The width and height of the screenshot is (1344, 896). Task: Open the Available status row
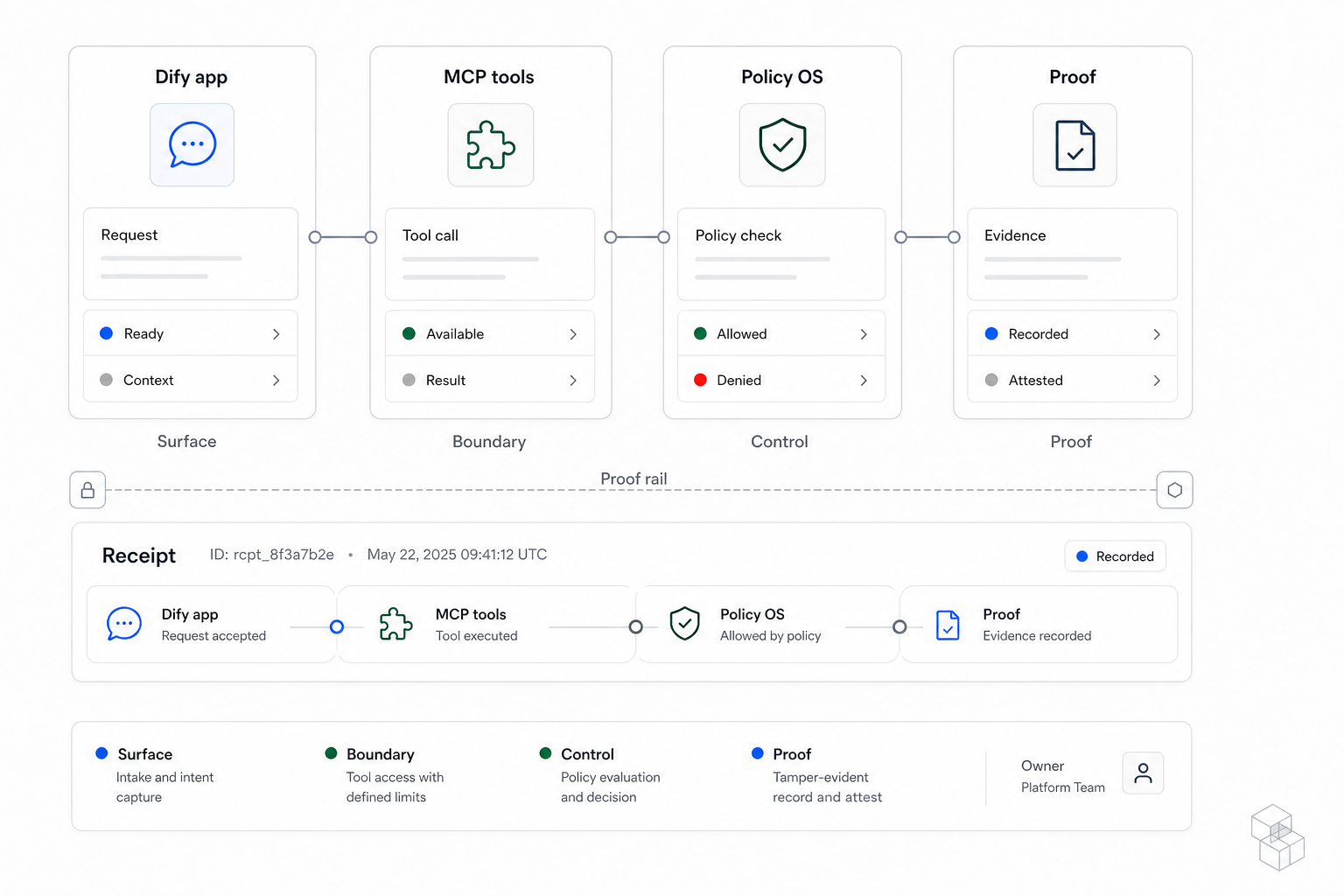[490, 333]
